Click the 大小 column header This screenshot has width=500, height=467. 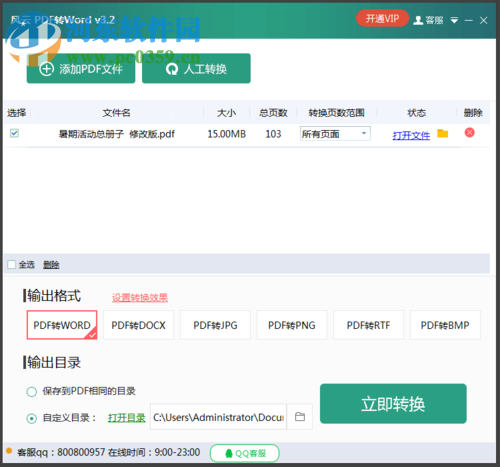(x=227, y=113)
